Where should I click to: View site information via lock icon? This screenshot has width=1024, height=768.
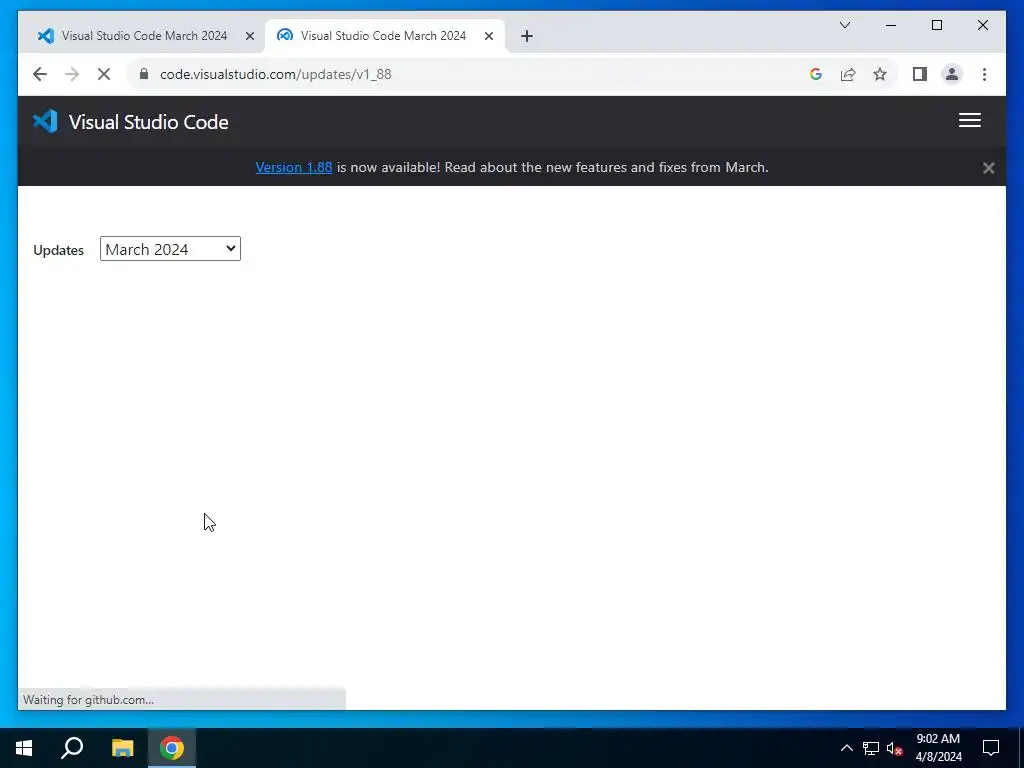144,74
